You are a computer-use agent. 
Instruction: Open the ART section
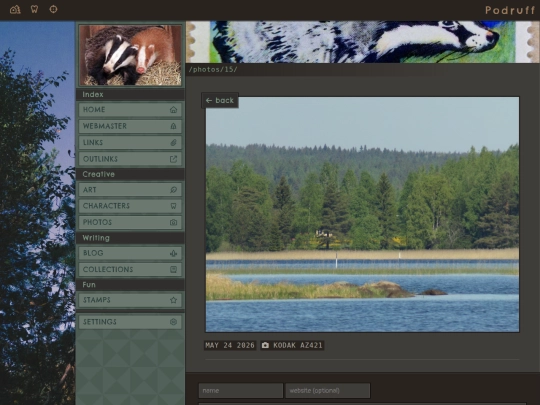pos(130,190)
